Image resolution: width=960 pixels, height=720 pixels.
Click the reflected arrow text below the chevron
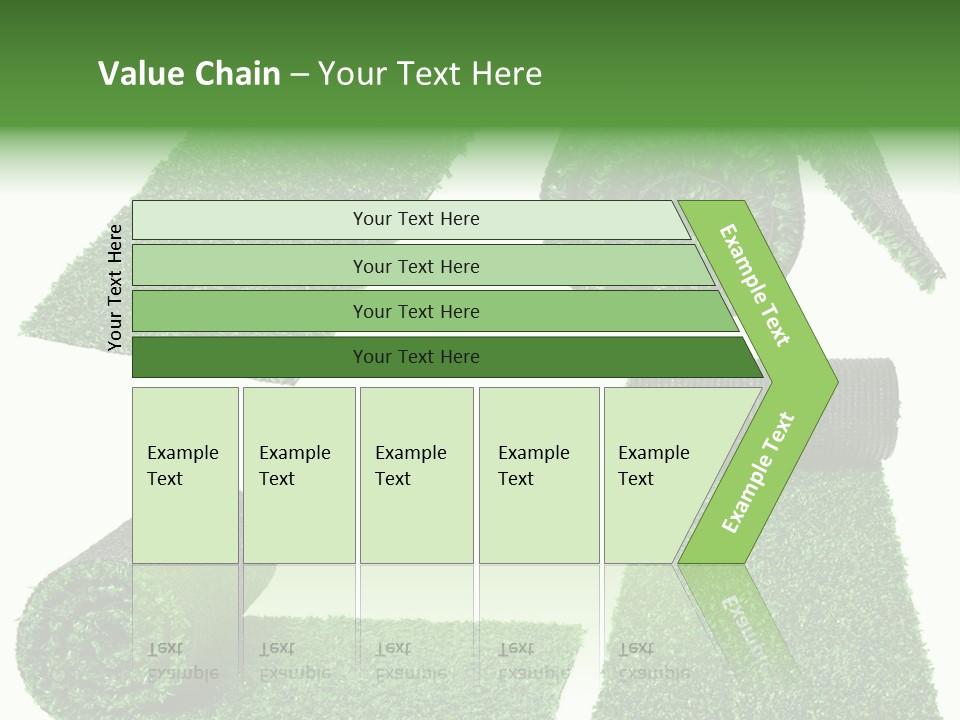(x=745, y=615)
